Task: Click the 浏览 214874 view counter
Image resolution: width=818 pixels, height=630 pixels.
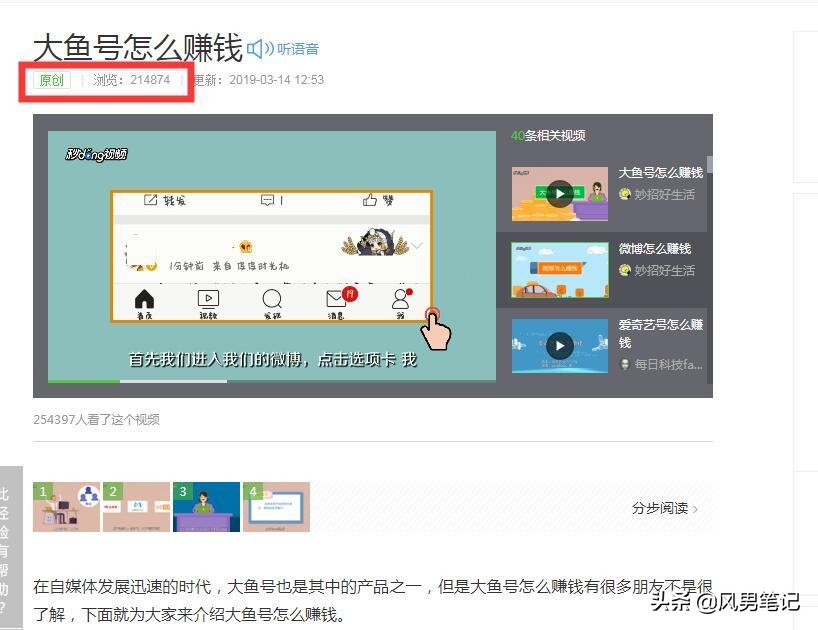Action: click(133, 80)
